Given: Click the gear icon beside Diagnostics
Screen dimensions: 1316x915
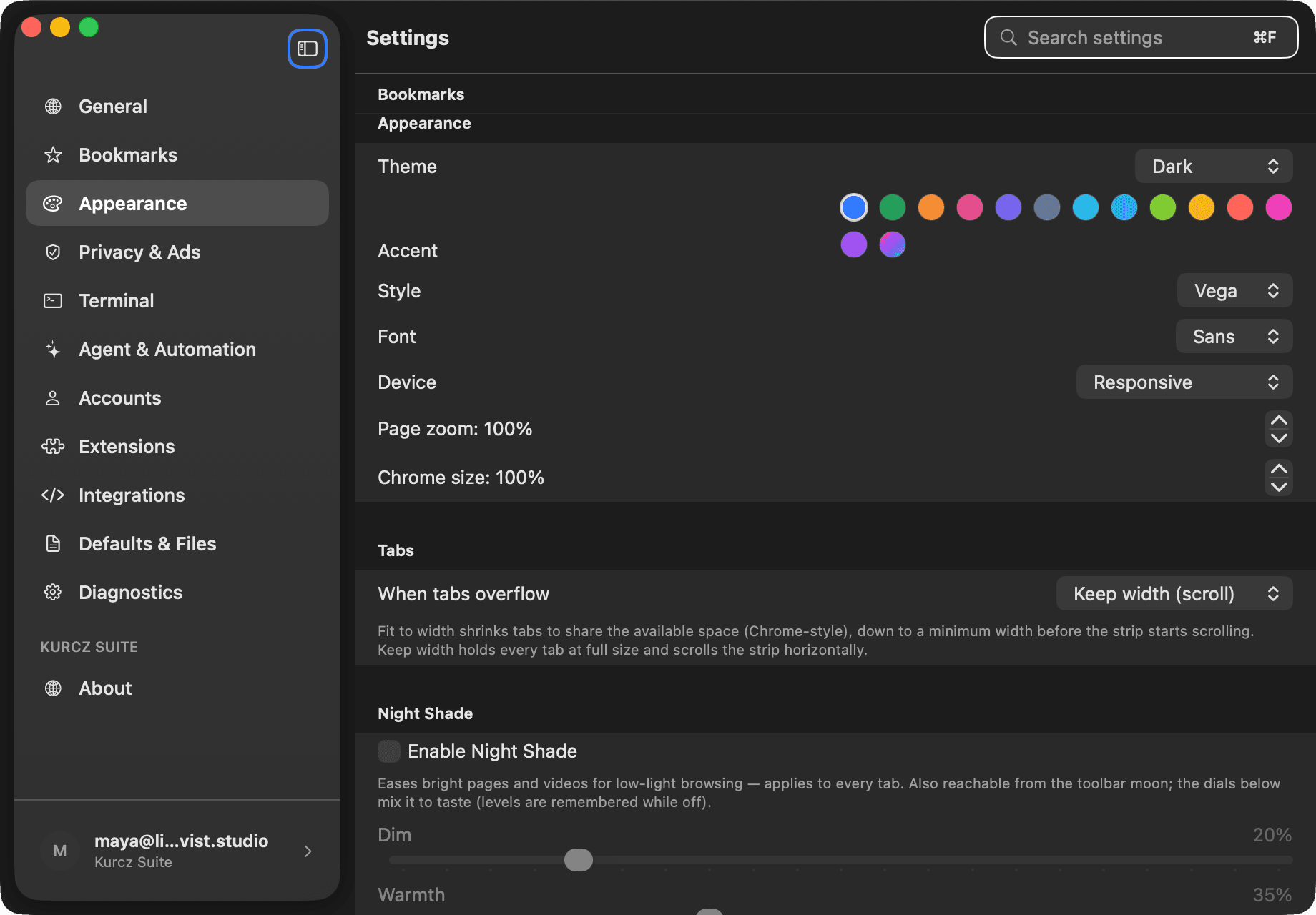Looking at the screenshot, I should [53, 593].
